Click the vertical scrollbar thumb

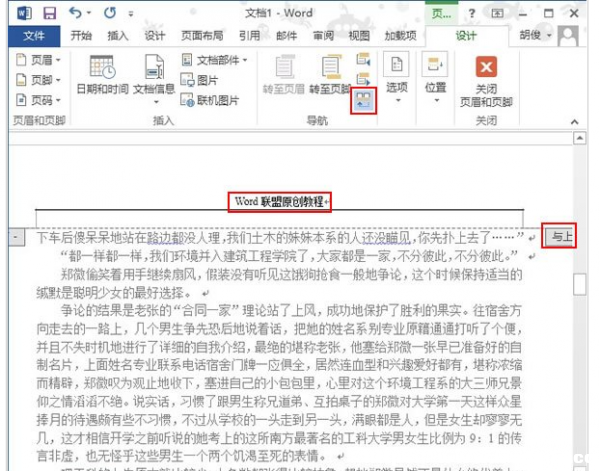(x=580, y=284)
